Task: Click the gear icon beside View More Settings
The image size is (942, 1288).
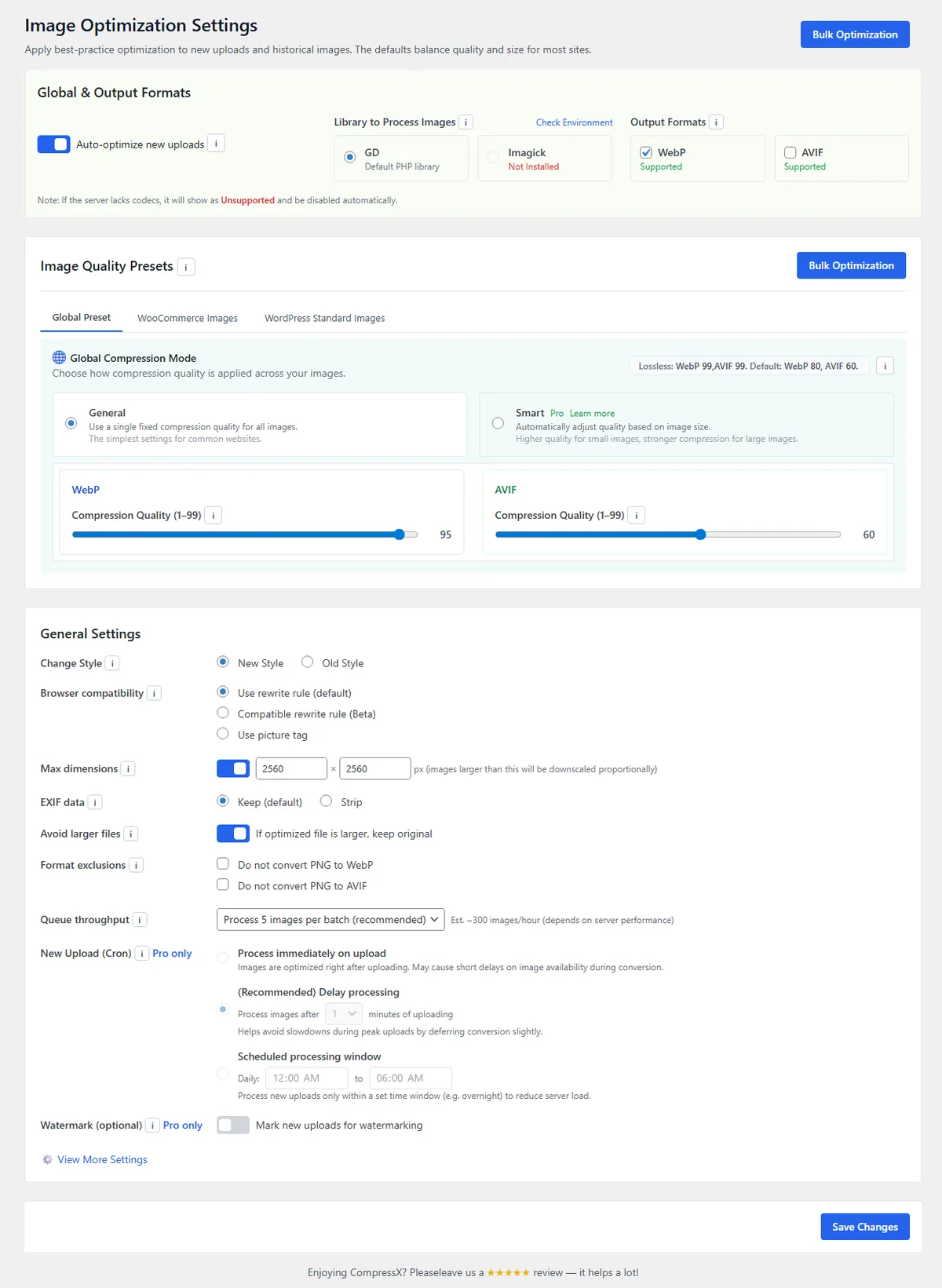Action: pyautogui.click(x=47, y=1159)
